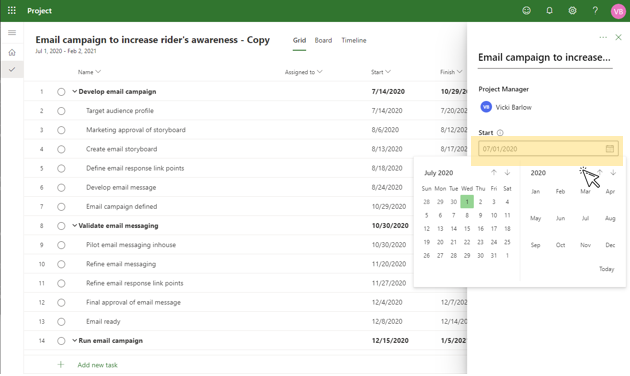Click the calendar icon in Start field
The height and width of the screenshot is (376, 630).
pyautogui.click(x=610, y=149)
